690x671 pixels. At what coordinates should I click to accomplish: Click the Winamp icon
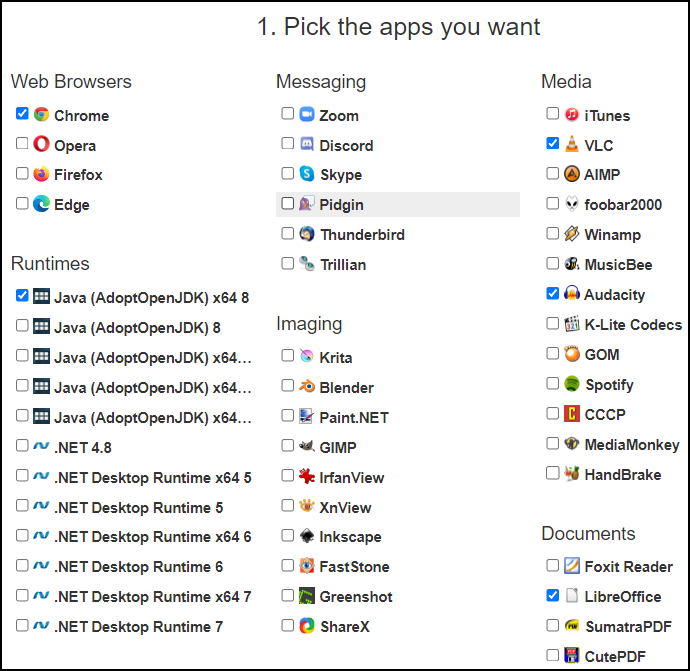click(572, 234)
